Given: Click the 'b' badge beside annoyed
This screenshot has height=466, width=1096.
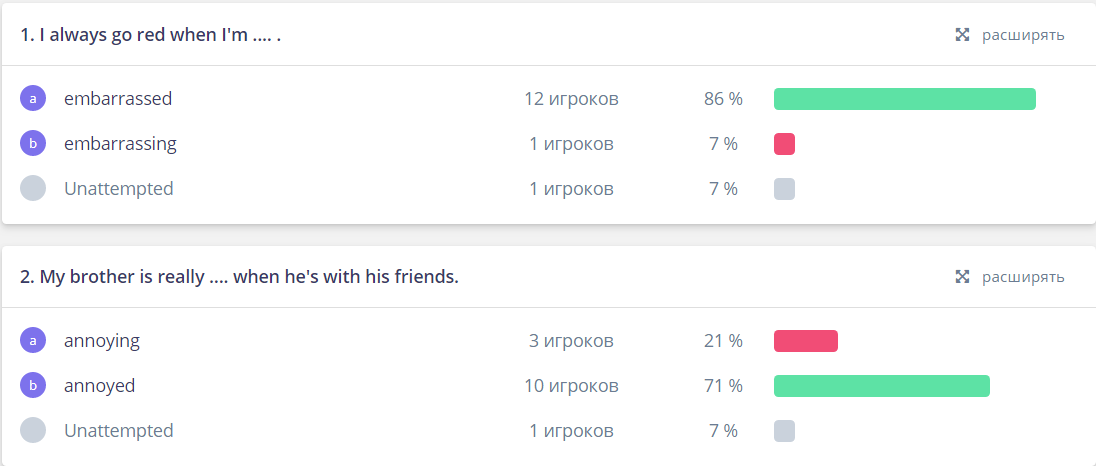Looking at the screenshot, I should coord(33,385).
